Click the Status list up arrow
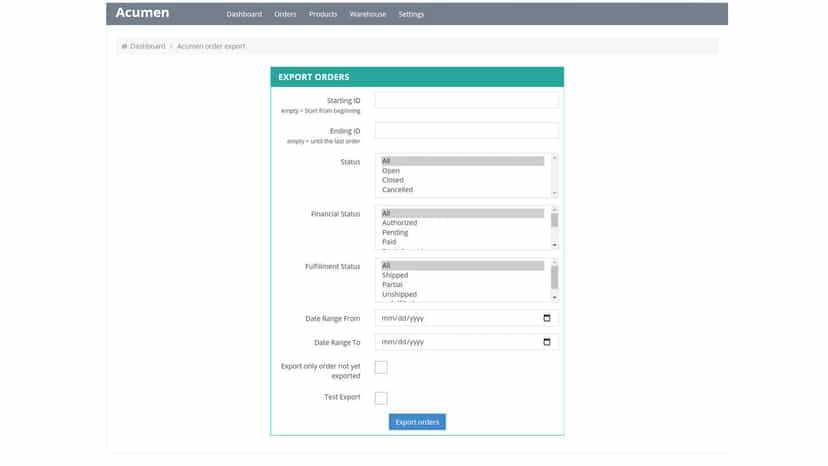The width and height of the screenshot is (828, 466). click(554, 157)
